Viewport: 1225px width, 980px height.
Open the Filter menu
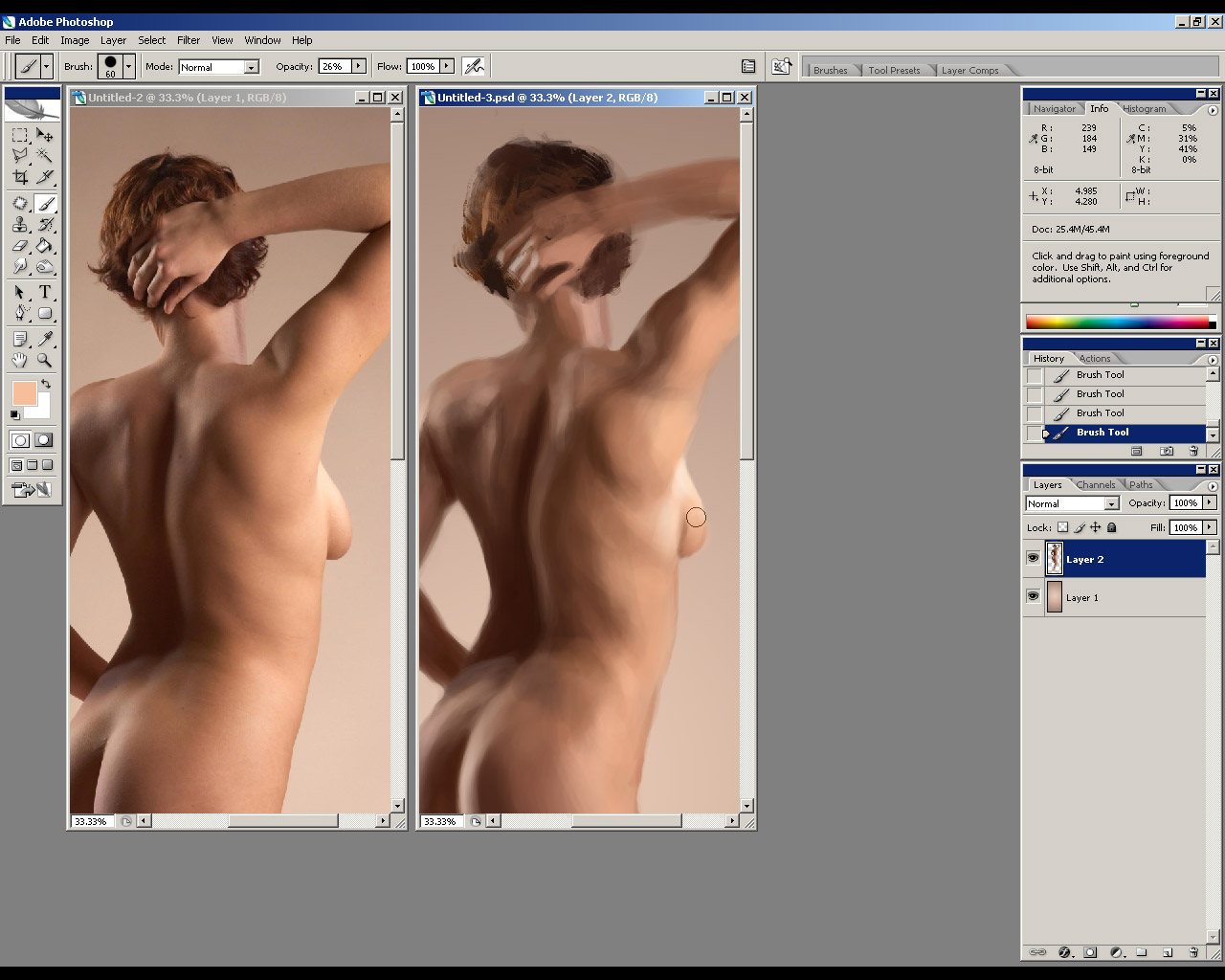coord(189,40)
